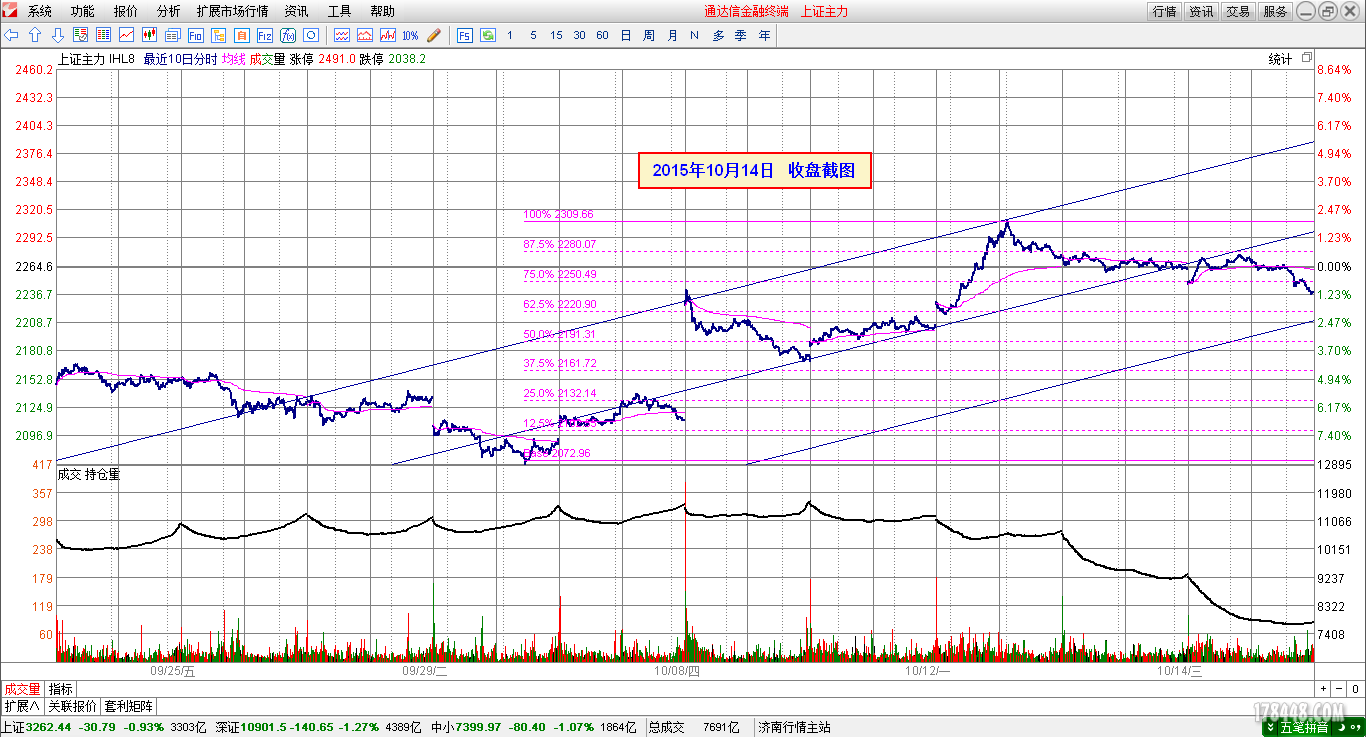Open the 帮助 menu
Viewport: 1366px width, 737px height.
coord(382,11)
